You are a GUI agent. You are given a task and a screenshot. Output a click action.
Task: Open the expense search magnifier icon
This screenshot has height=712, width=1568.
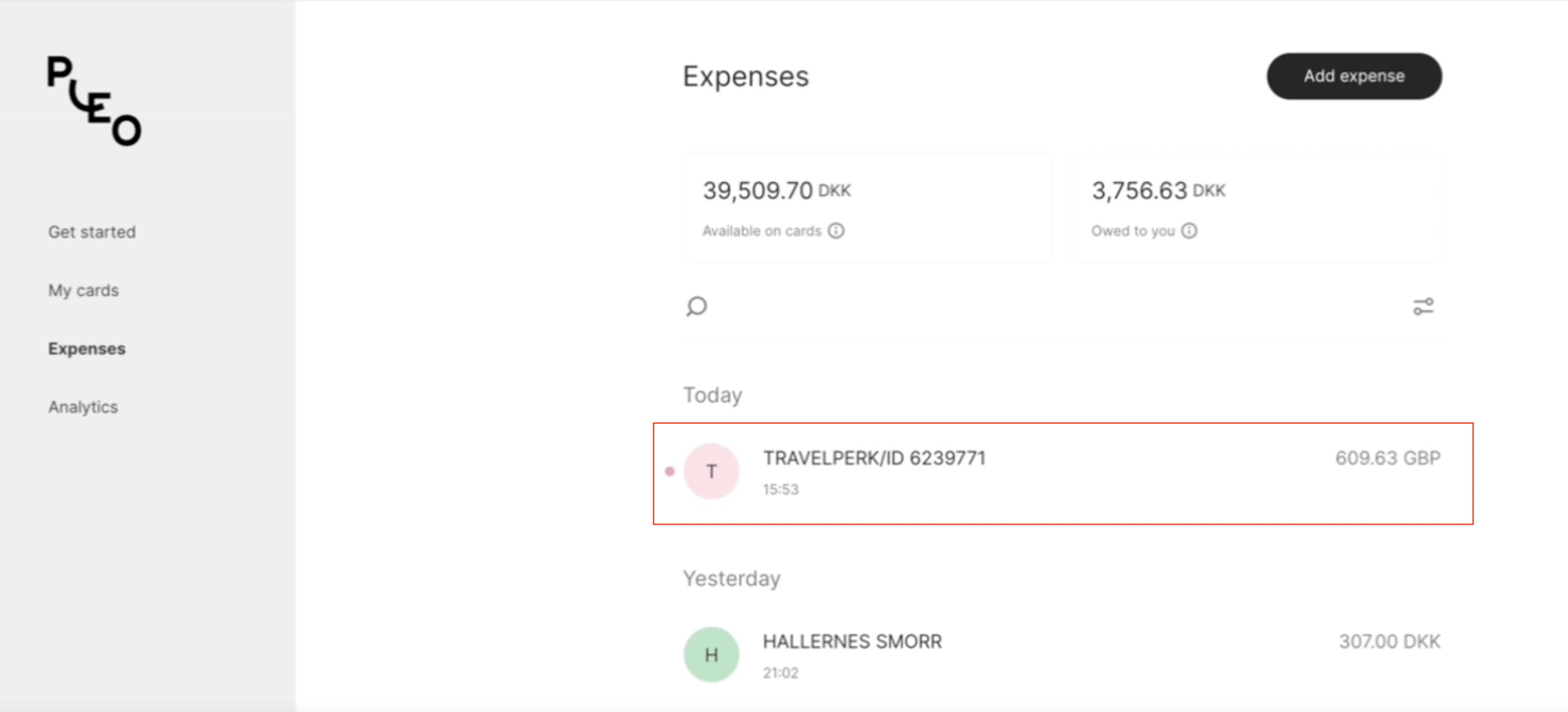point(696,306)
